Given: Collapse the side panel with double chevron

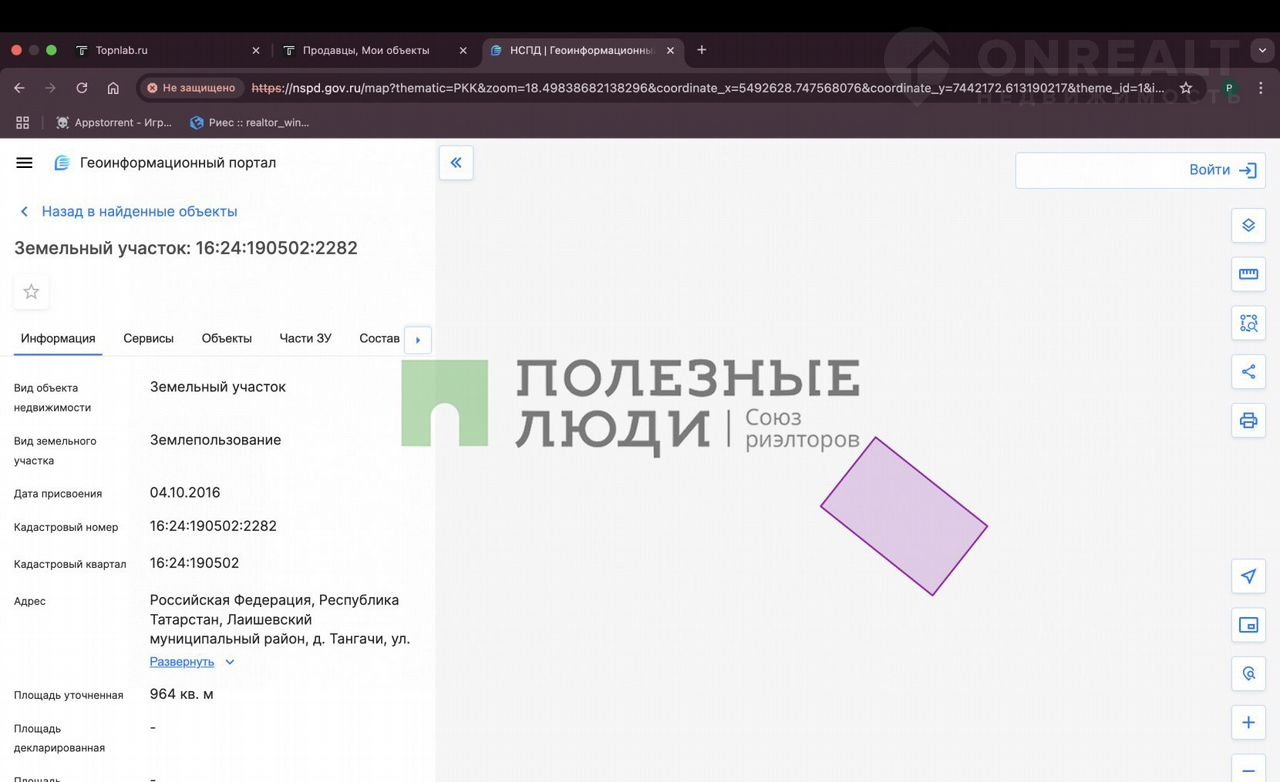Looking at the screenshot, I should click(x=456, y=163).
